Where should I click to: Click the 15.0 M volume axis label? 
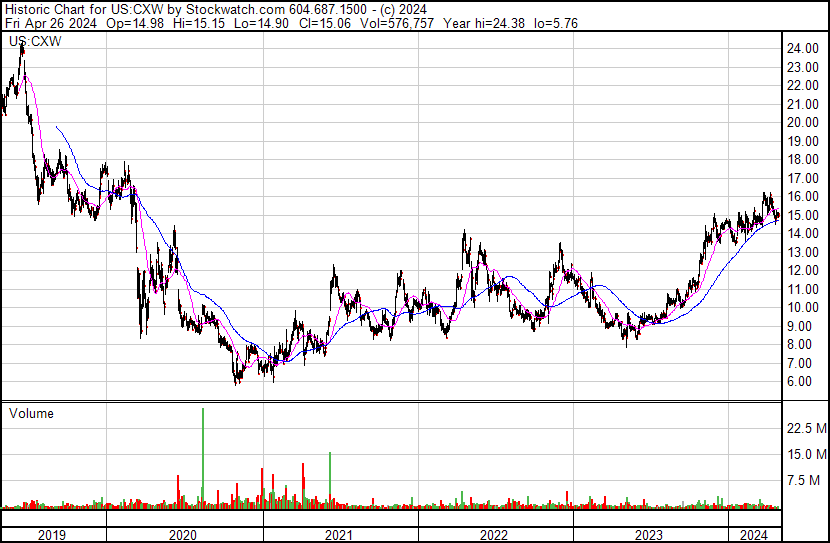(806, 454)
